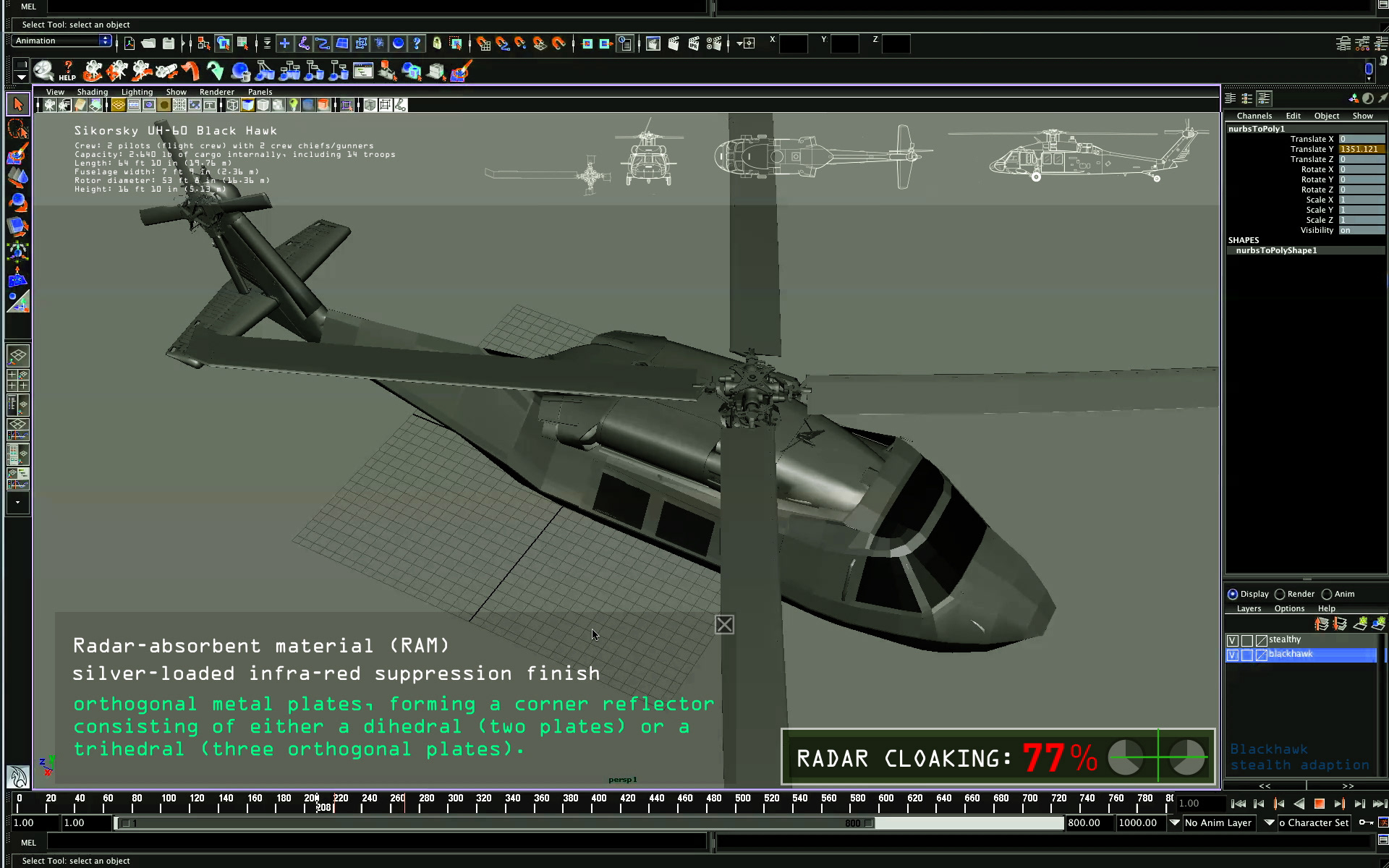Click the lock selection padlock icon
Image resolution: width=1389 pixels, height=868 pixels.
437,43
